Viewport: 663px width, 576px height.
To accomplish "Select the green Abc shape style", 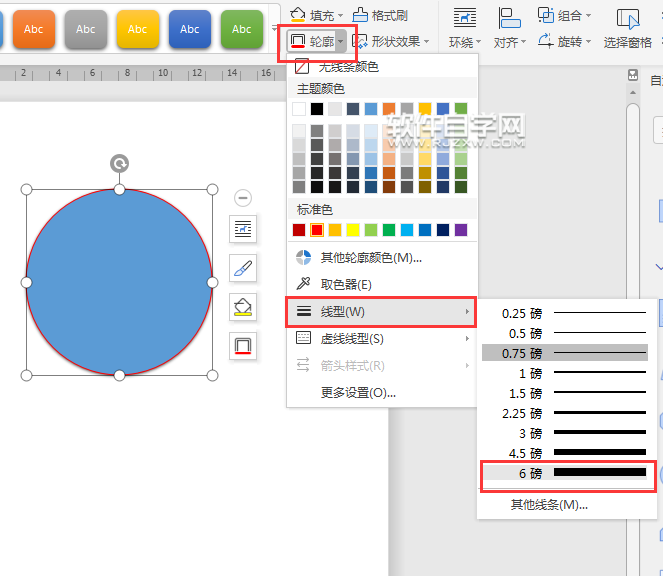I will click(241, 29).
